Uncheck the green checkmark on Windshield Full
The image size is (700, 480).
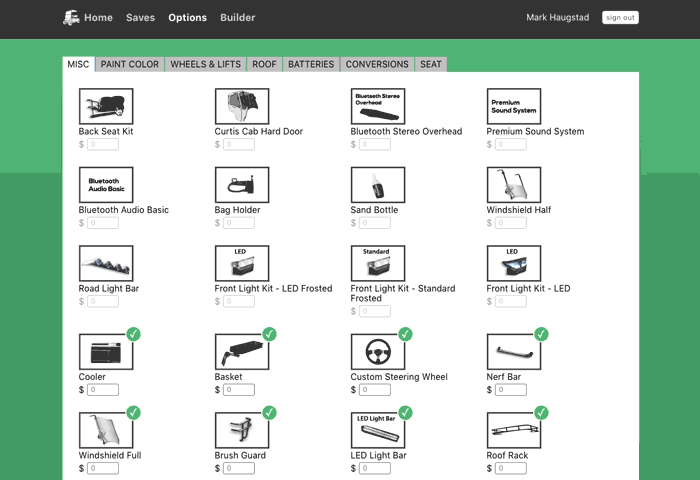(x=133, y=413)
